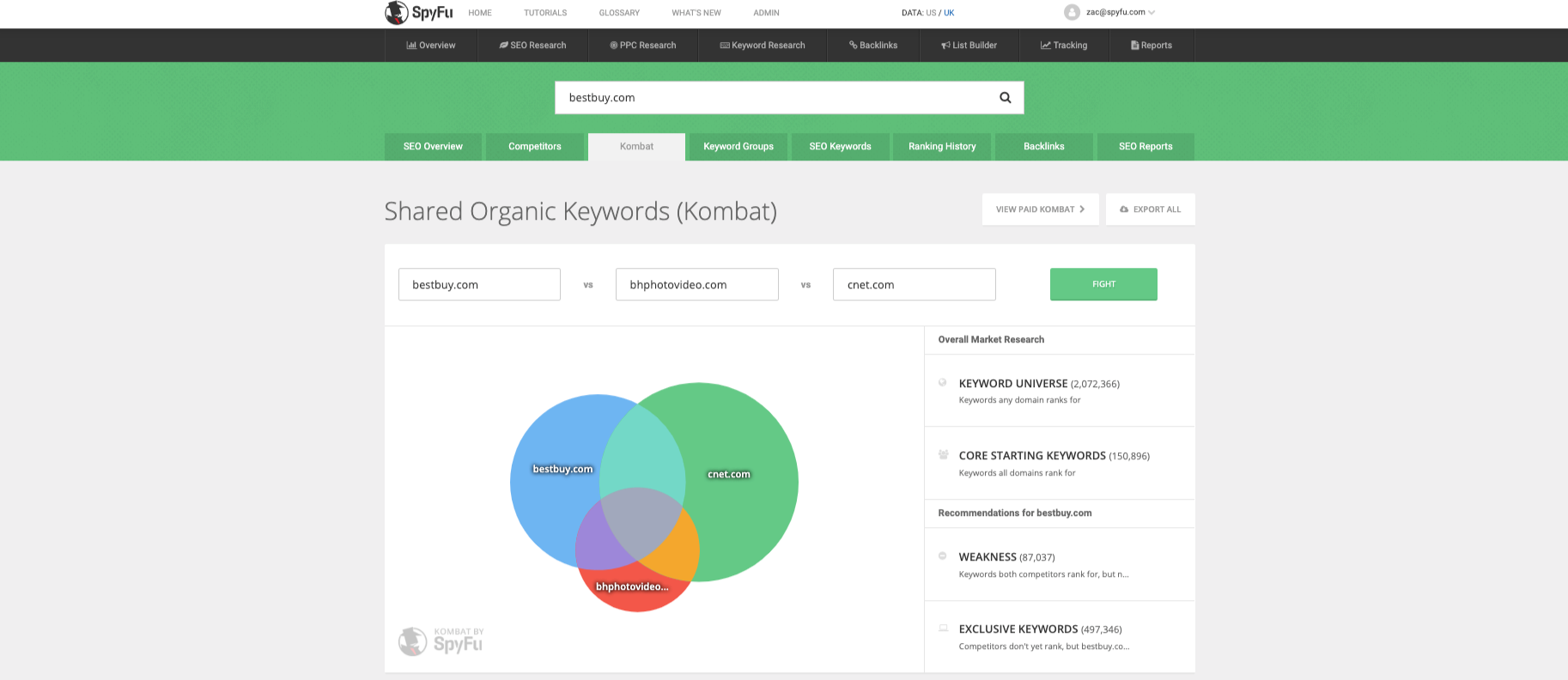Open the Overview nav item
Viewport: 1568px width, 680px height.
click(x=431, y=46)
